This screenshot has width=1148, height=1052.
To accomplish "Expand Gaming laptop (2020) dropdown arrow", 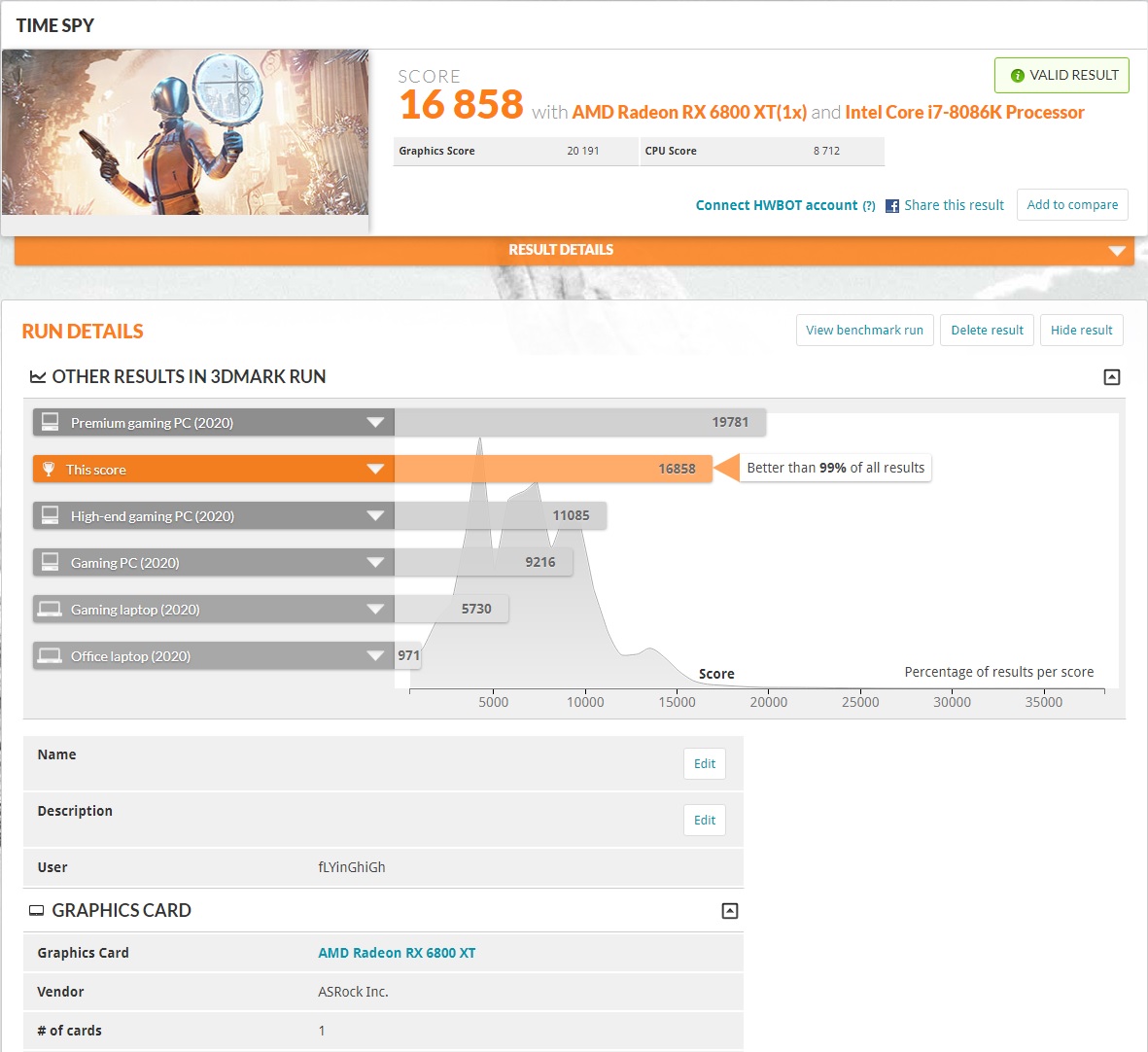I will point(375,609).
